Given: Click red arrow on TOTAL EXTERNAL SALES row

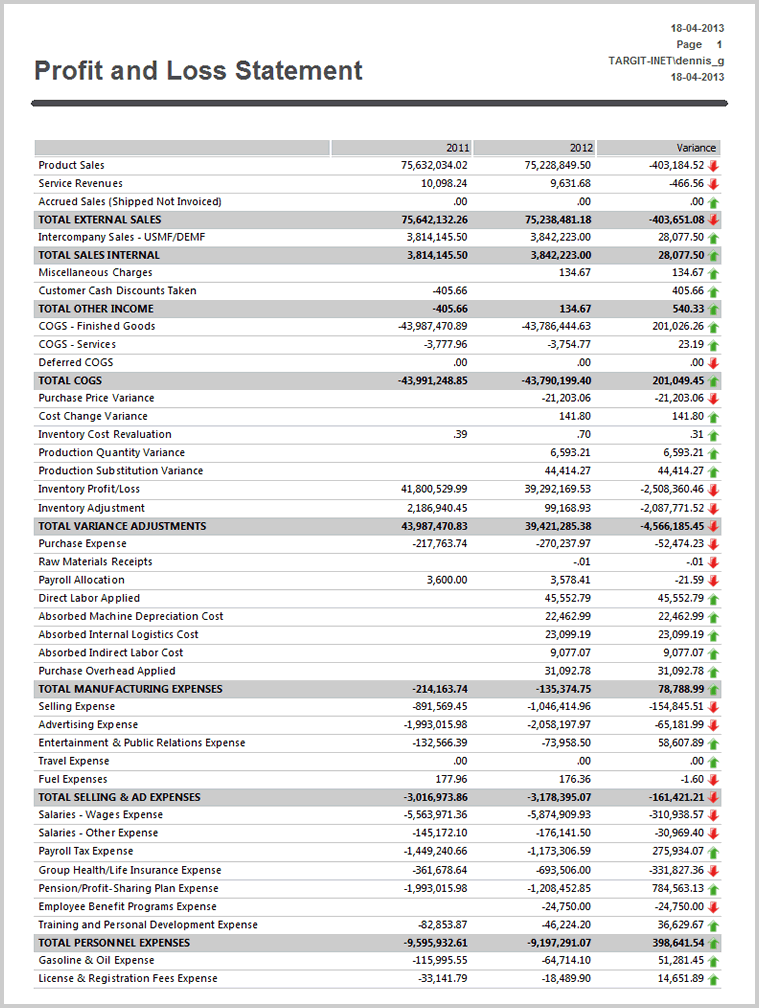Looking at the screenshot, I should (x=713, y=220).
